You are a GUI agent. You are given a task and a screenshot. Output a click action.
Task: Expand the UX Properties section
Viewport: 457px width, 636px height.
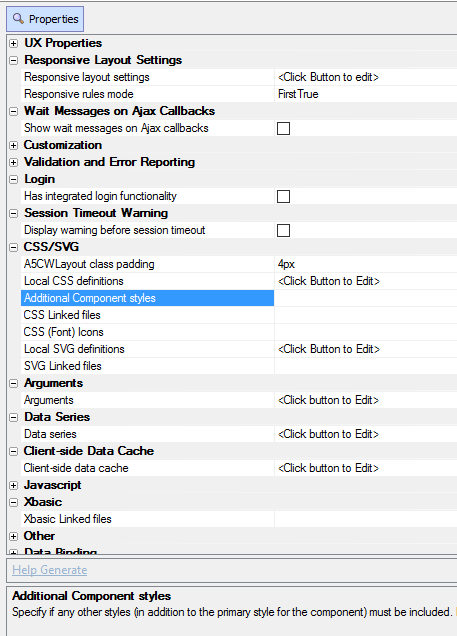[x=13, y=43]
